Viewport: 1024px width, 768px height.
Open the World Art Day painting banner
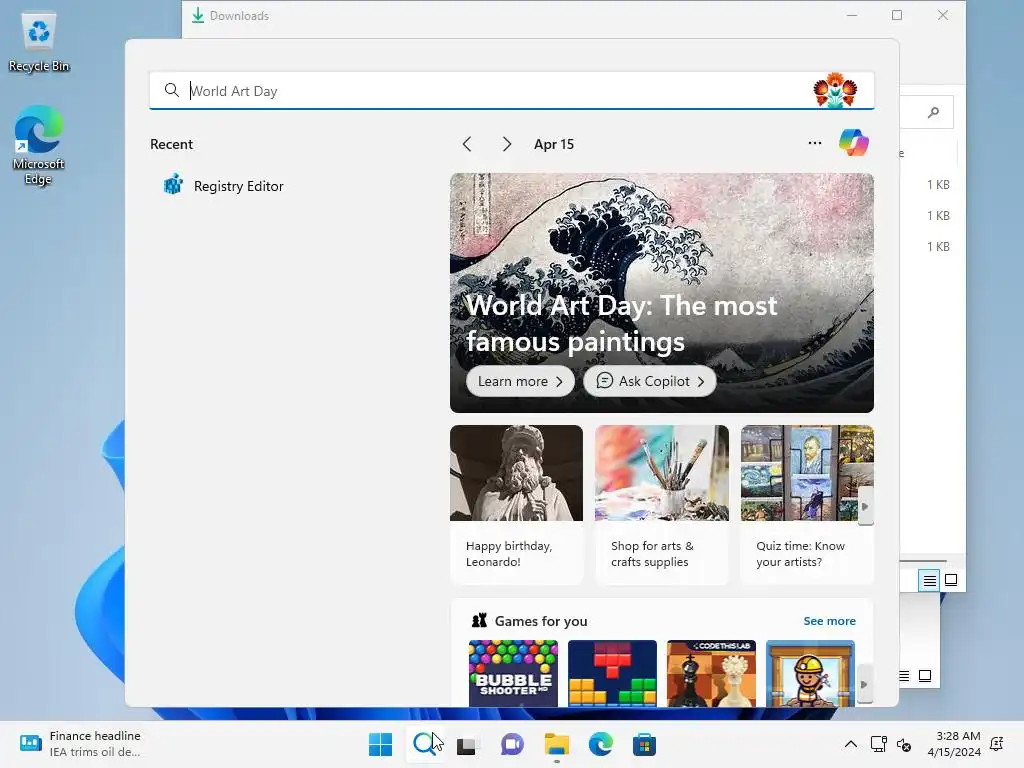662,293
